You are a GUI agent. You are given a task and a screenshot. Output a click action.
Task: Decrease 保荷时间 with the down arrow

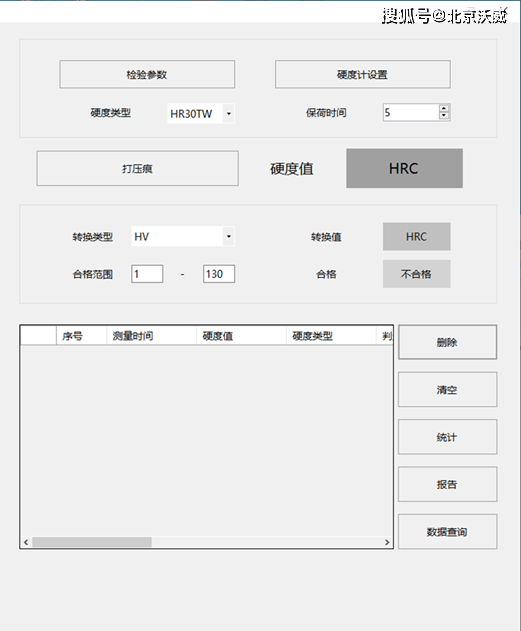(444, 116)
